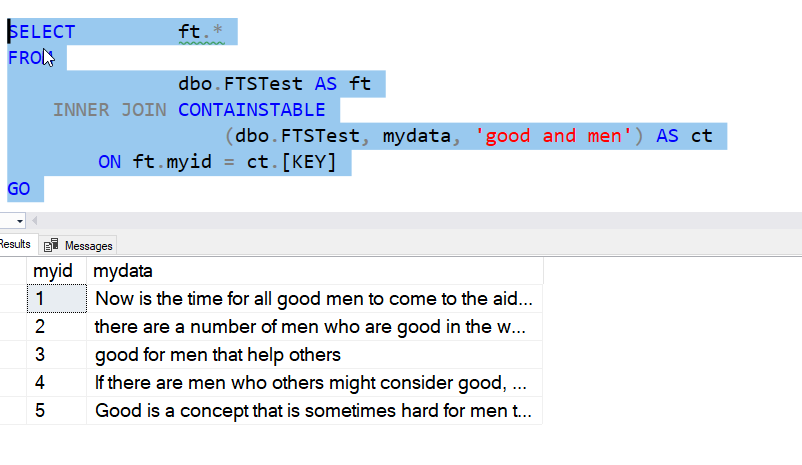Select the myid cell containing 2
The width and height of the screenshot is (802, 465).
(55, 326)
